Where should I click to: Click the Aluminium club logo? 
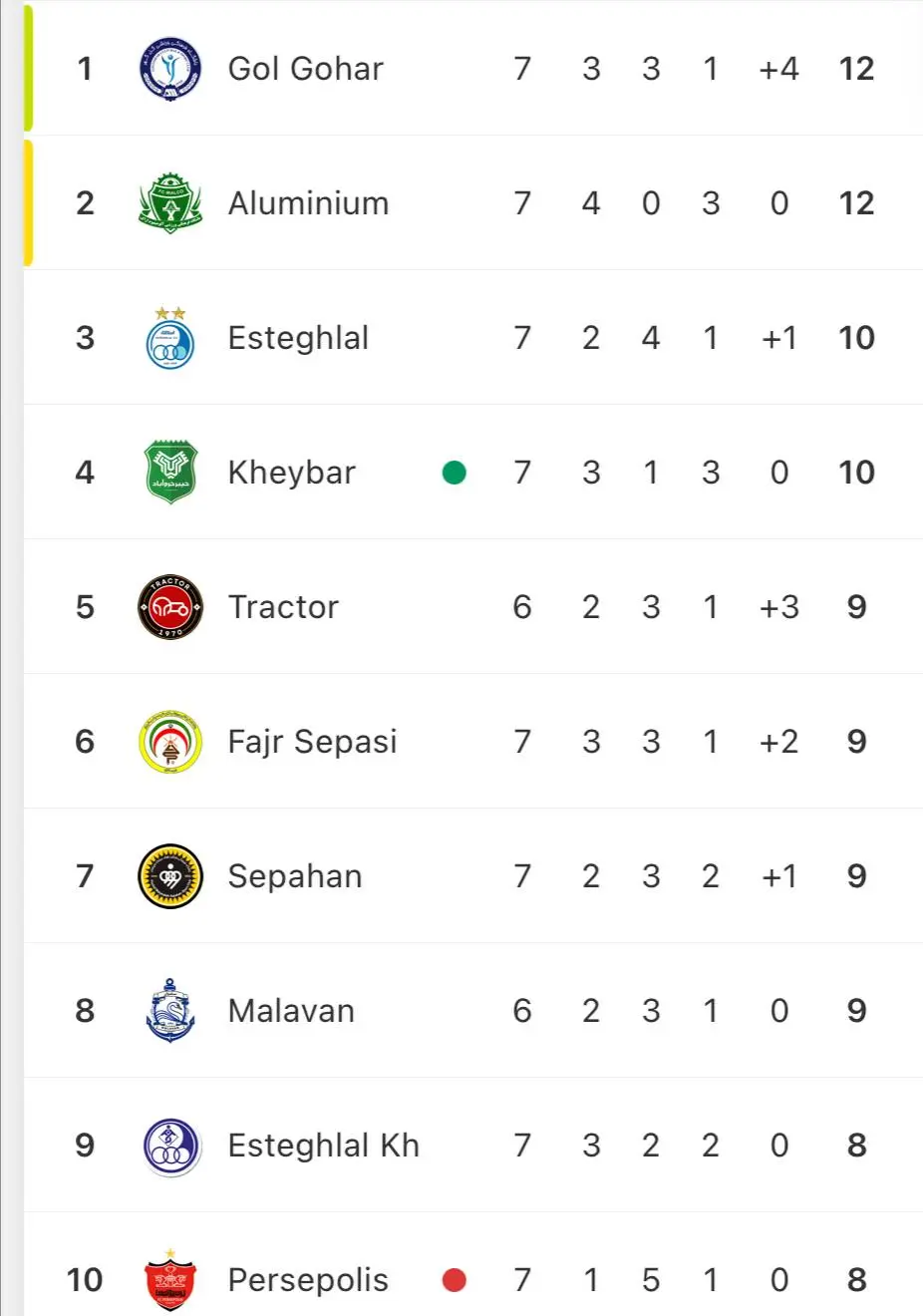coord(170,203)
